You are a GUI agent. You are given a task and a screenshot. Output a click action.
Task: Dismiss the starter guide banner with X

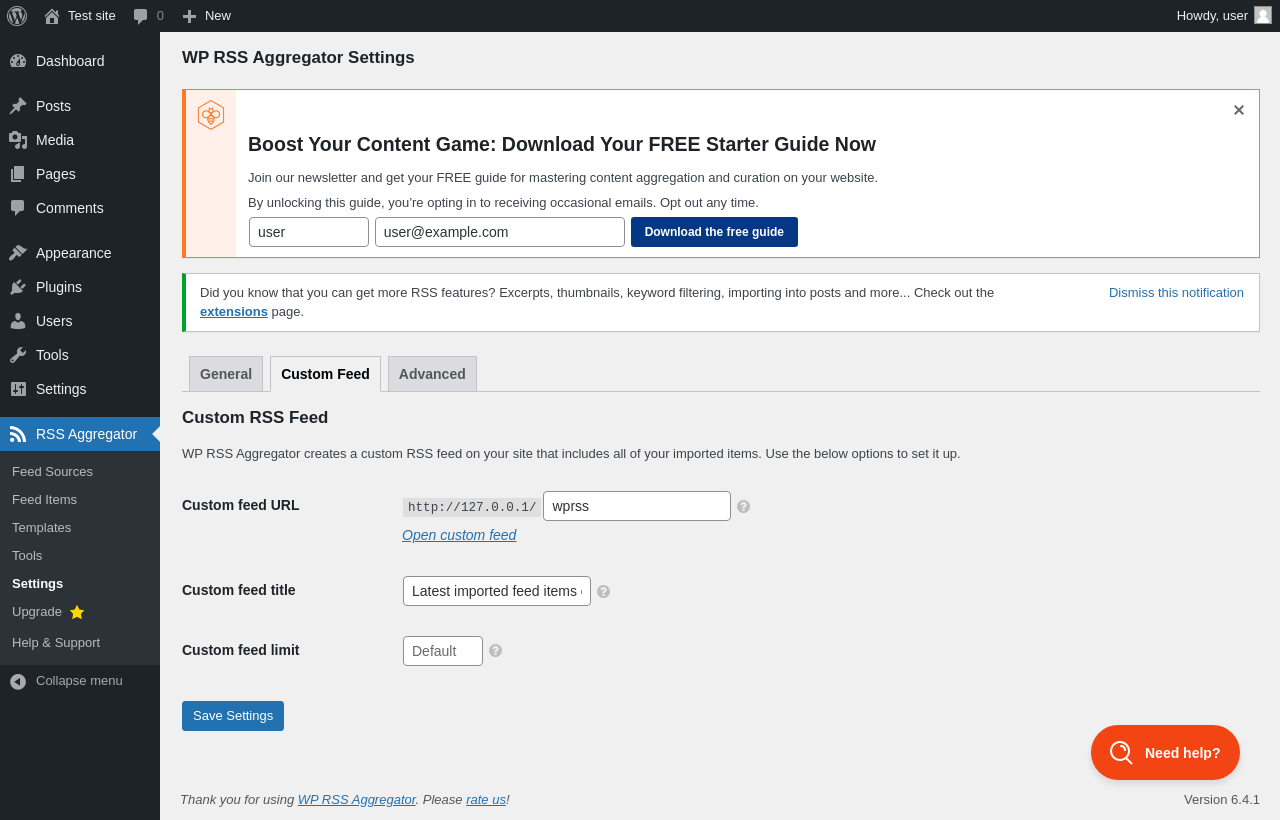[1238, 110]
